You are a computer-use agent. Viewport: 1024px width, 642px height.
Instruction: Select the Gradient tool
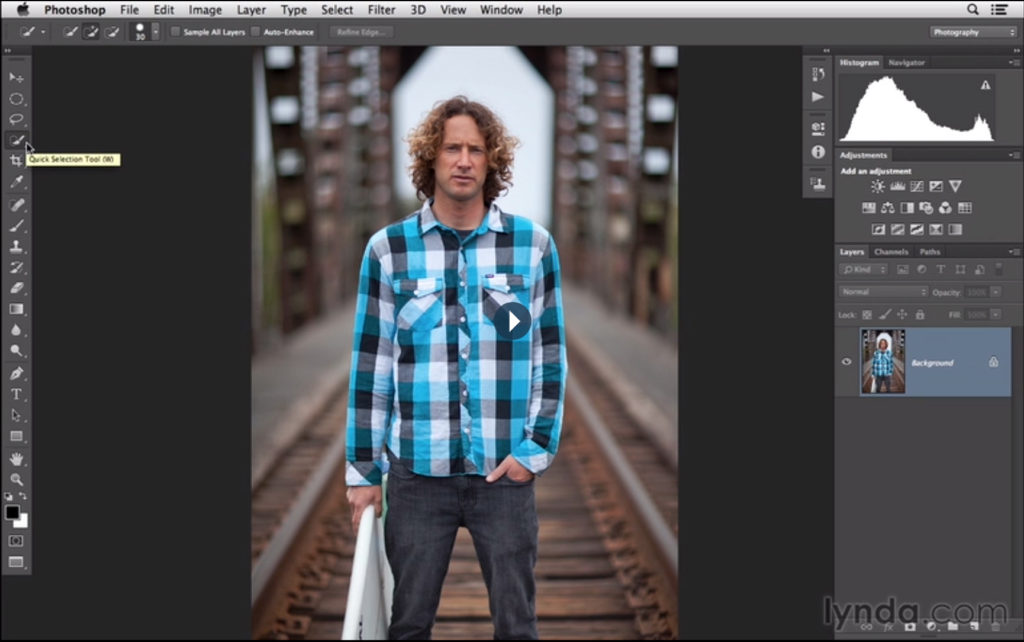click(16, 309)
